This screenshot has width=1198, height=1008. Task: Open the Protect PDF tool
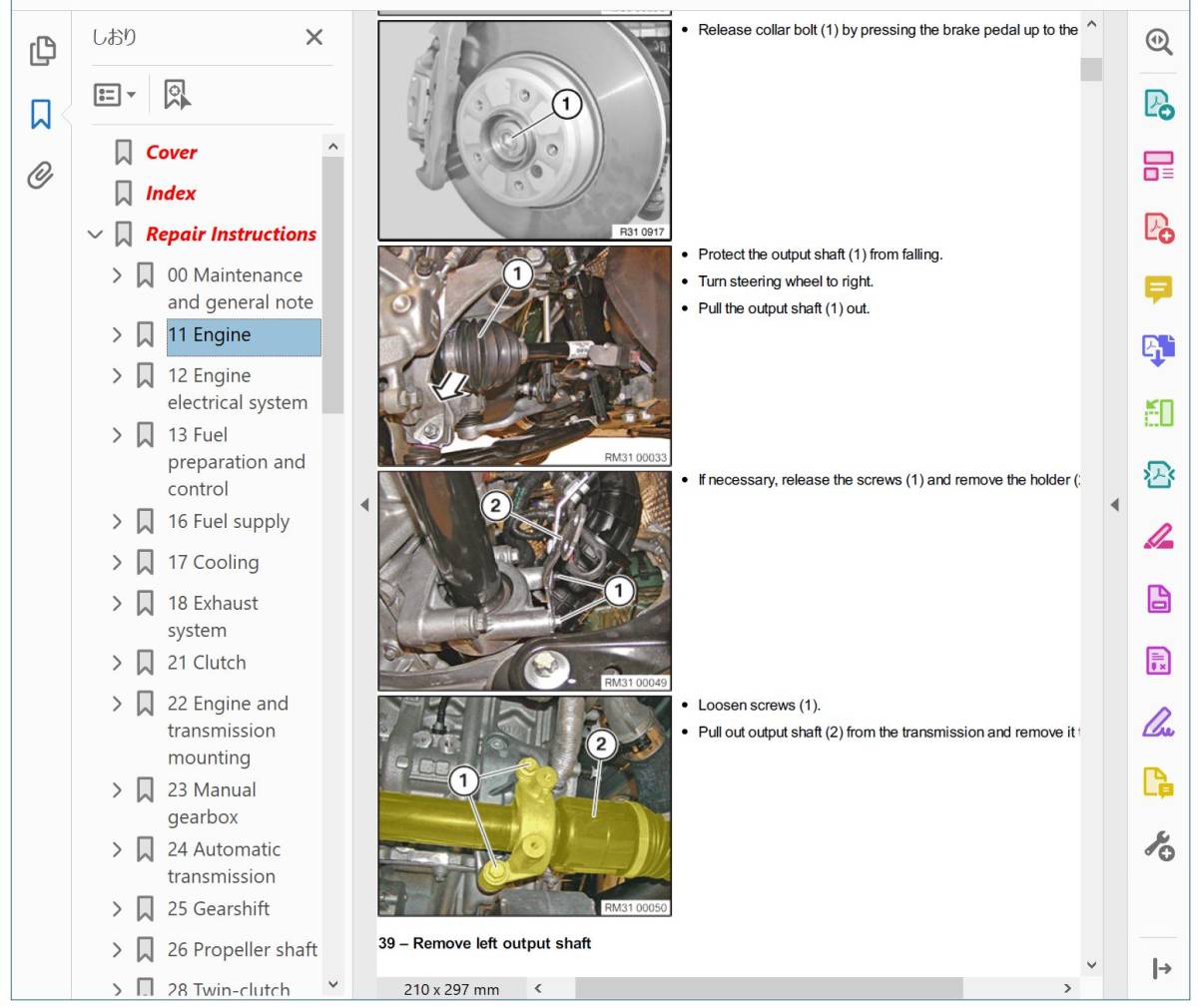(1158, 599)
